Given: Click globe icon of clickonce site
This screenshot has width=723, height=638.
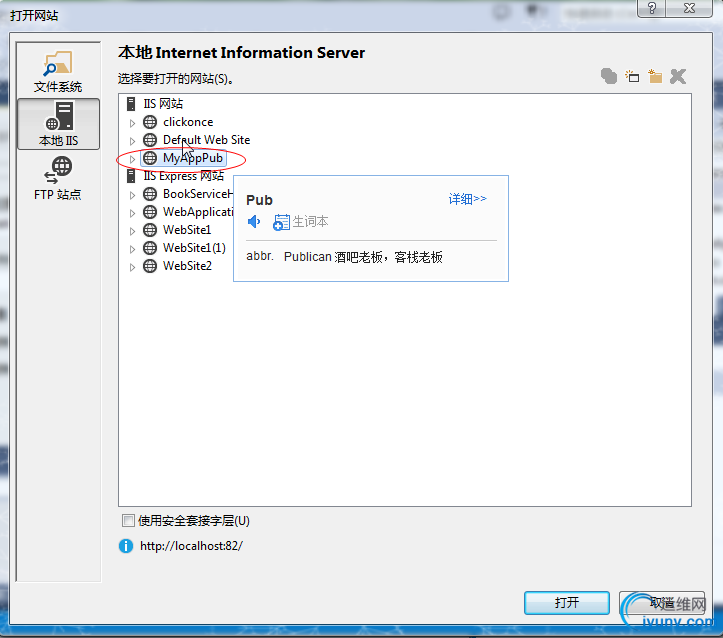Looking at the screenshot, I should point(150,122).
